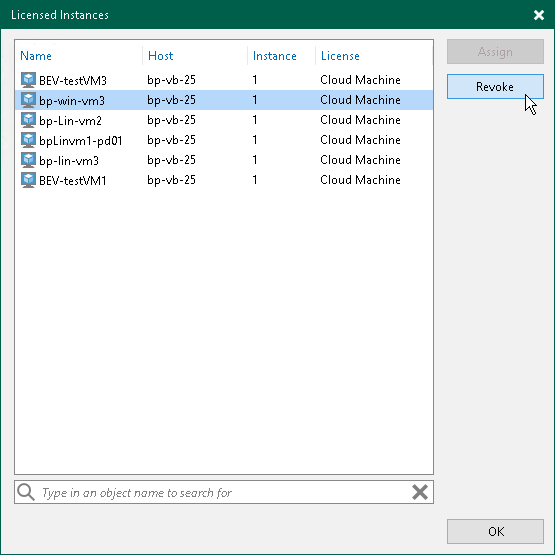Sort list by Name column header
The image size is (555, 555).
click(36, 56)
